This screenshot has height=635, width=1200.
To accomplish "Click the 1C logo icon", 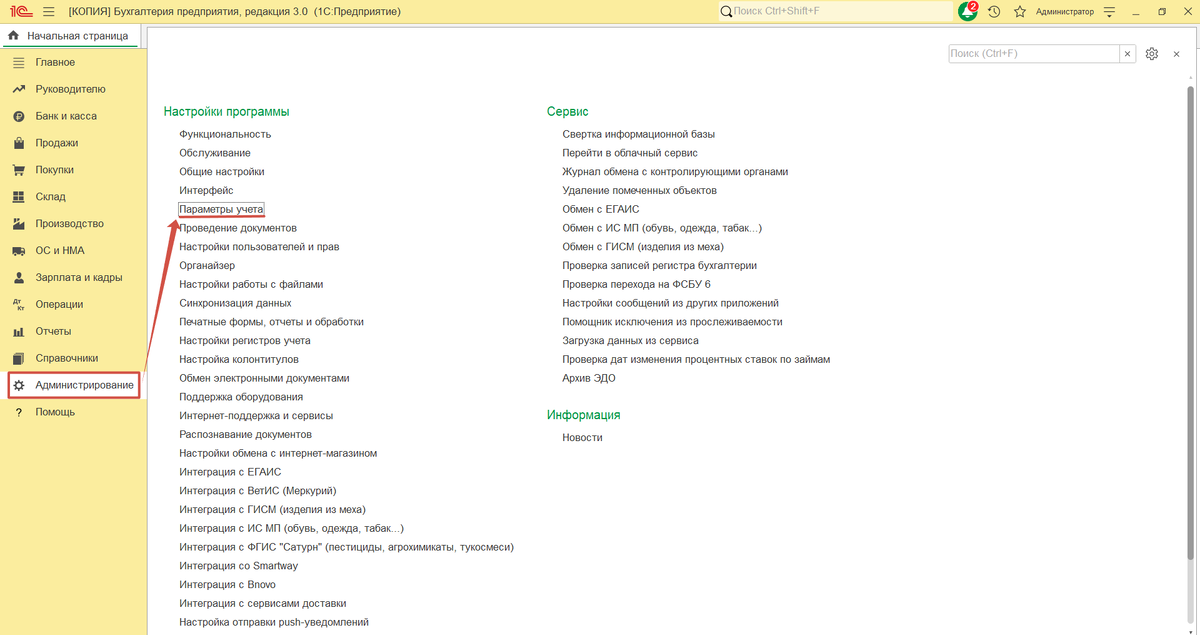I will tap(19, 12).
